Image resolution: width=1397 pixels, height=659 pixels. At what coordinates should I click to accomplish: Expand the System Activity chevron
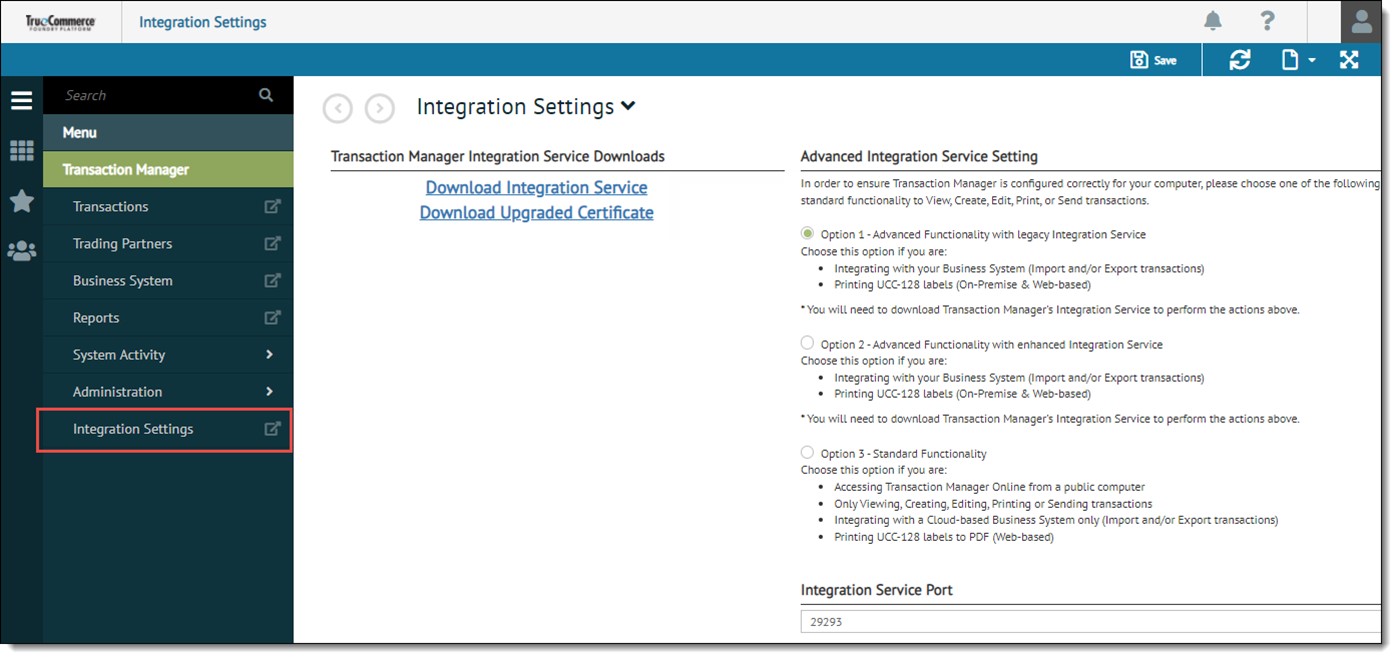270,355
